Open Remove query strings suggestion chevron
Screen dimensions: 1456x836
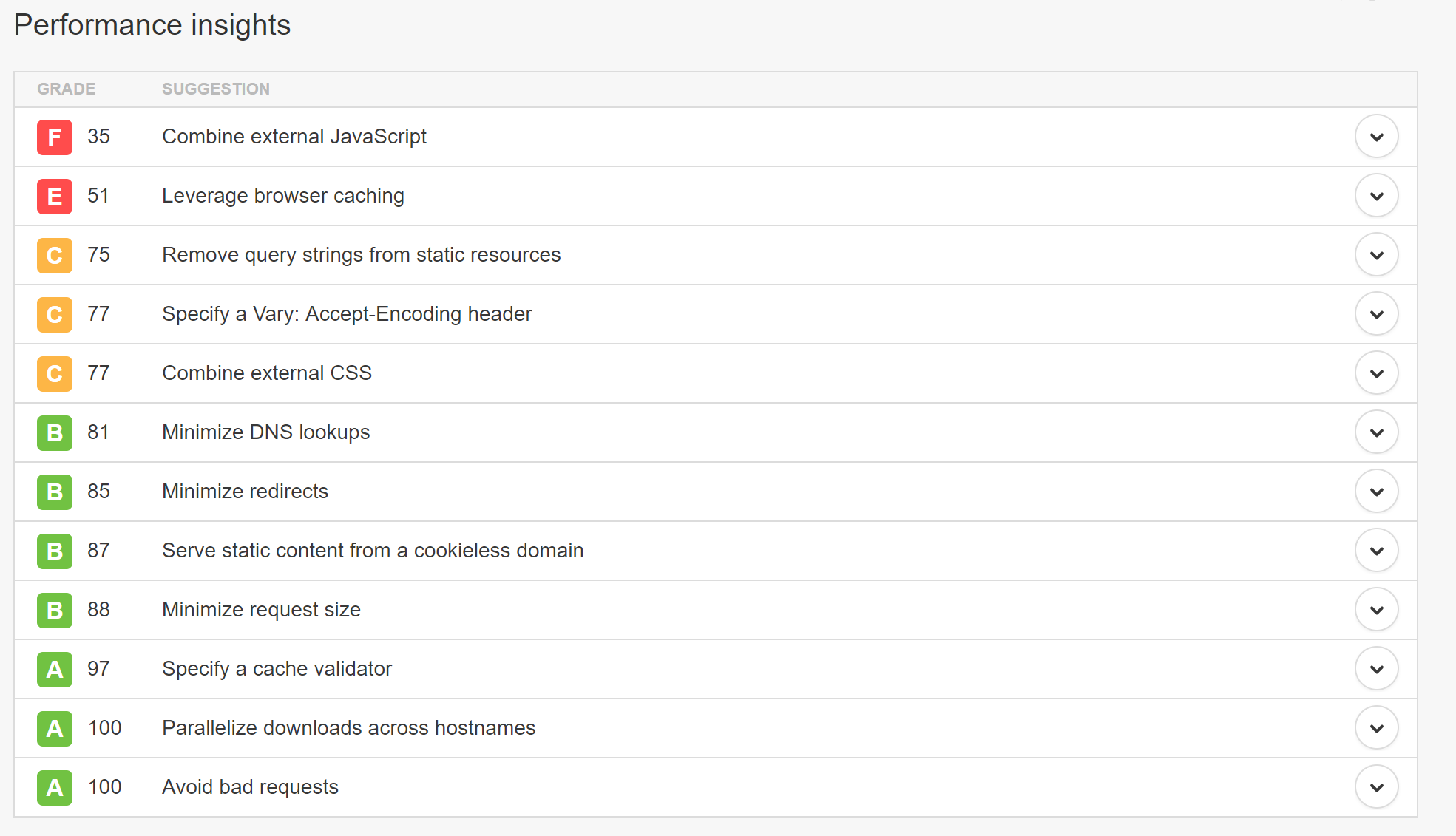pyautogui.click(x=1376, y=255)
